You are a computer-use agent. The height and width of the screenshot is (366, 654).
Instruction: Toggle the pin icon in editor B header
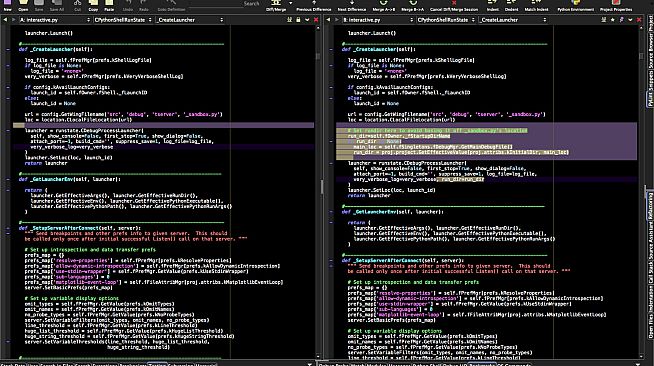coord(621,20)
